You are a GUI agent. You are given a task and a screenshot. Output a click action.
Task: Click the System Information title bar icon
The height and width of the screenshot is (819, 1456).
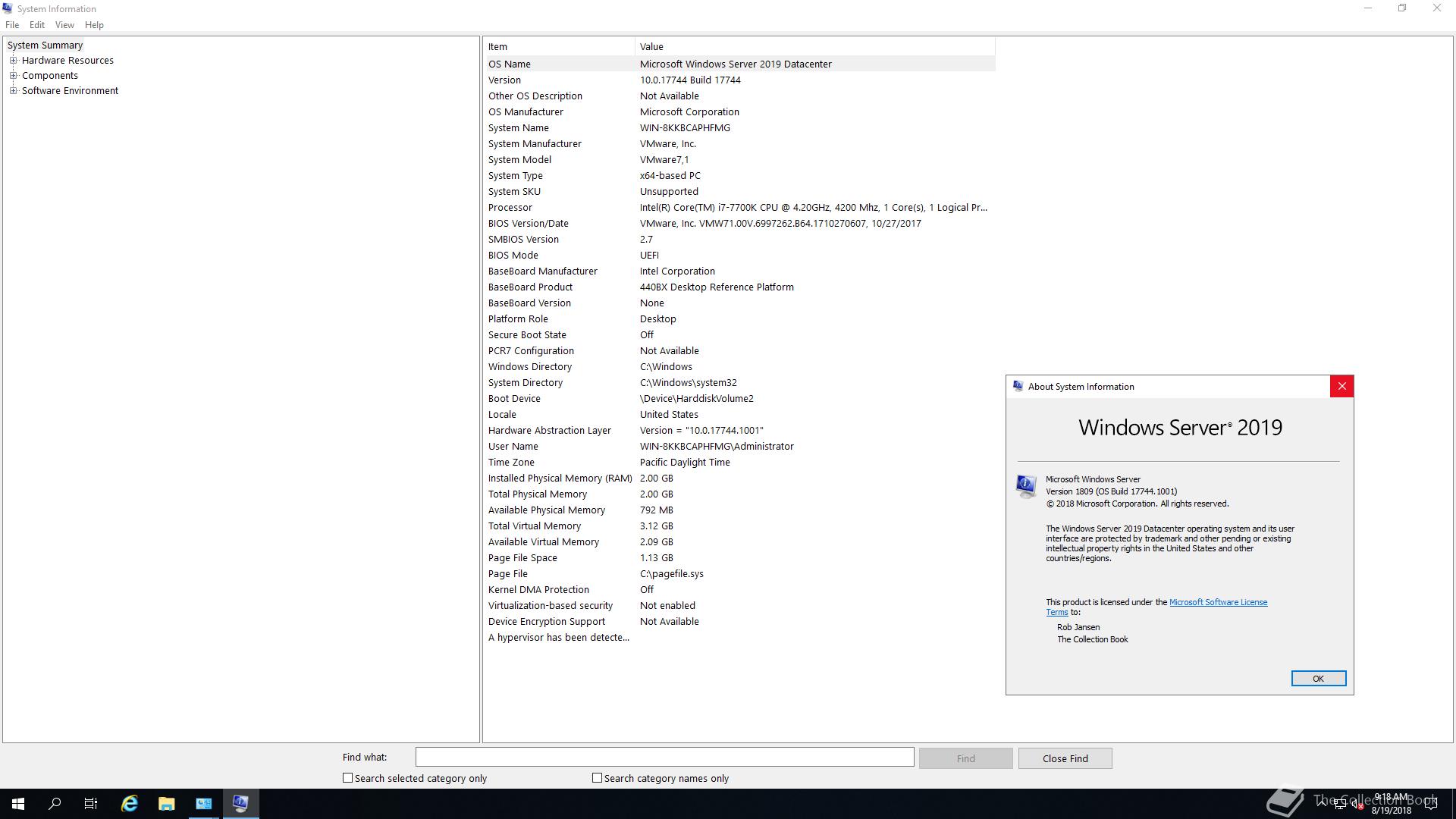point(8,8)
